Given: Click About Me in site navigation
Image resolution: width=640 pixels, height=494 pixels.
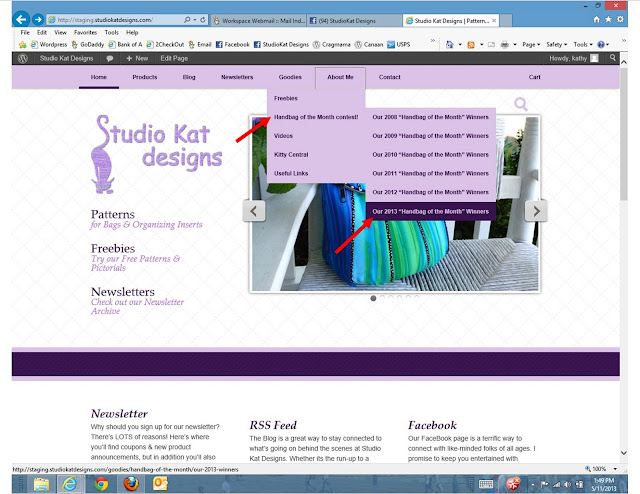Looking at the screenshot, I should pos(340,77).
